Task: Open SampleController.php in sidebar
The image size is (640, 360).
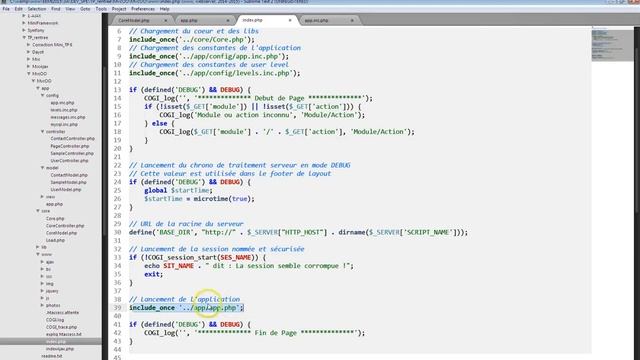Action: tap(72, 153)
